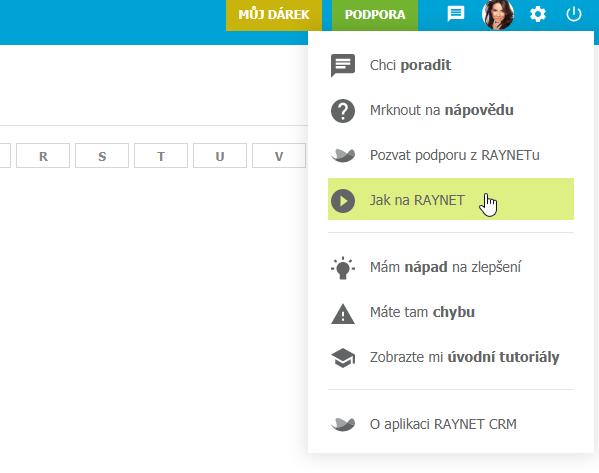Click the question mark help icon

point(343,111)
